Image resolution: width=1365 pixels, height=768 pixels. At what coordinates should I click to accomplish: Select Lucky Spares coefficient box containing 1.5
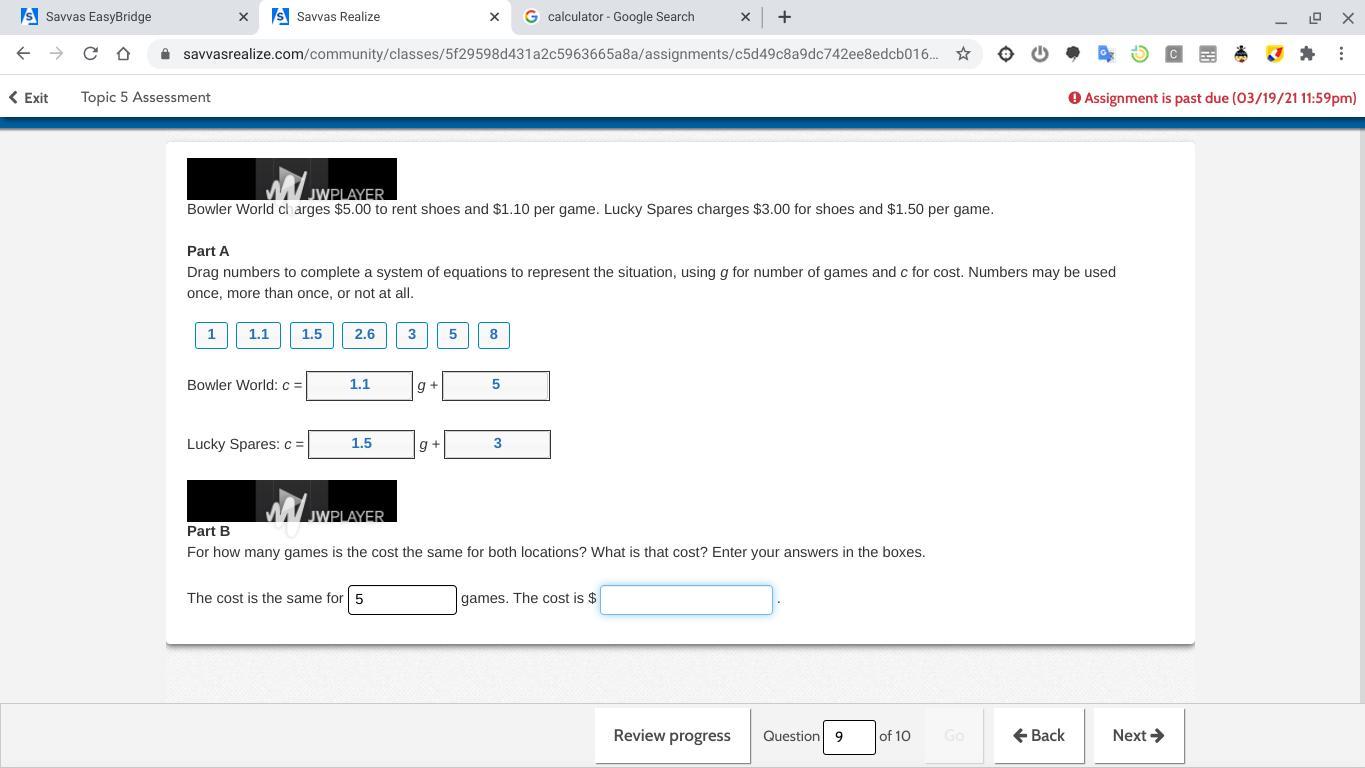click(361, 444)
